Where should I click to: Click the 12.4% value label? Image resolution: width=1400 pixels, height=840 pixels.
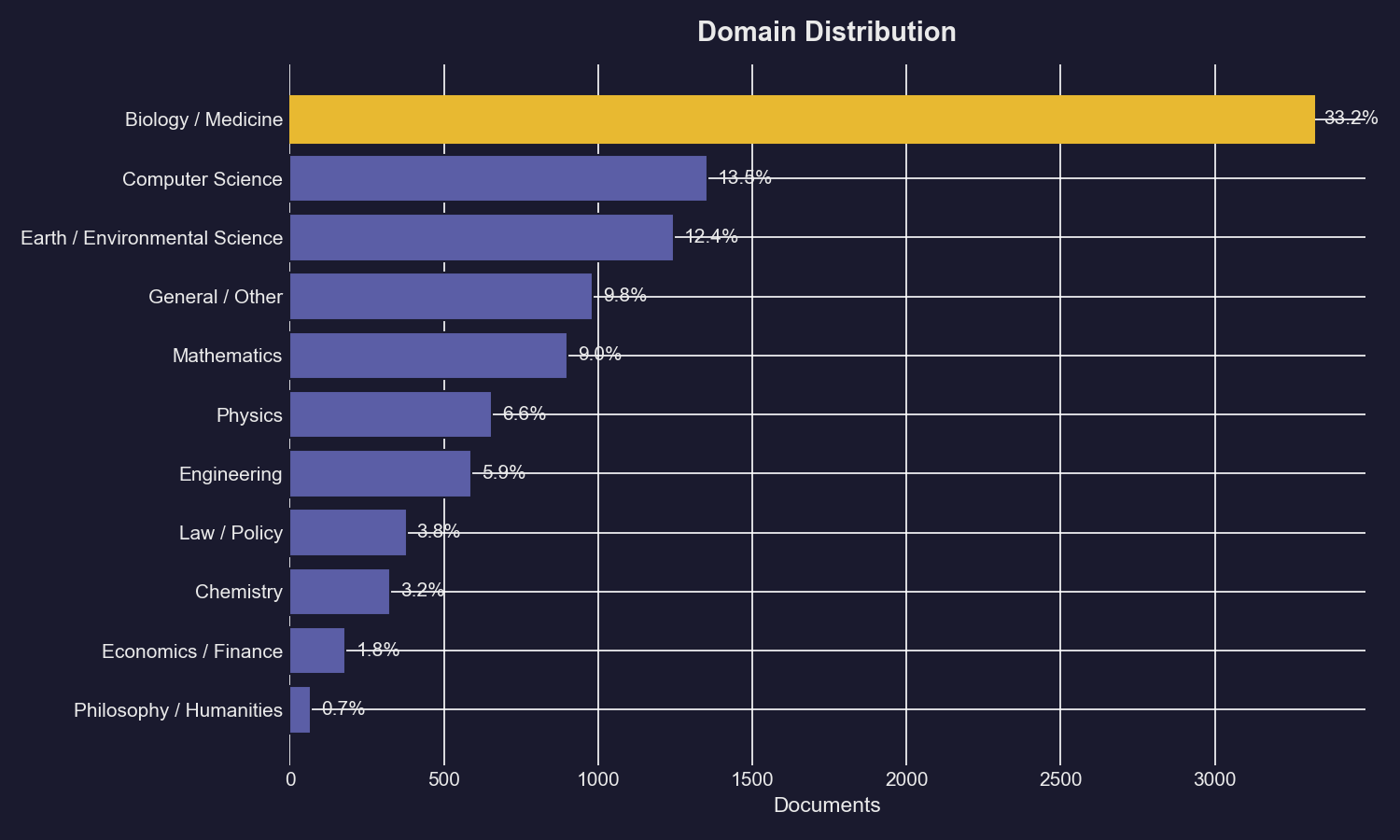coord(711,236)
